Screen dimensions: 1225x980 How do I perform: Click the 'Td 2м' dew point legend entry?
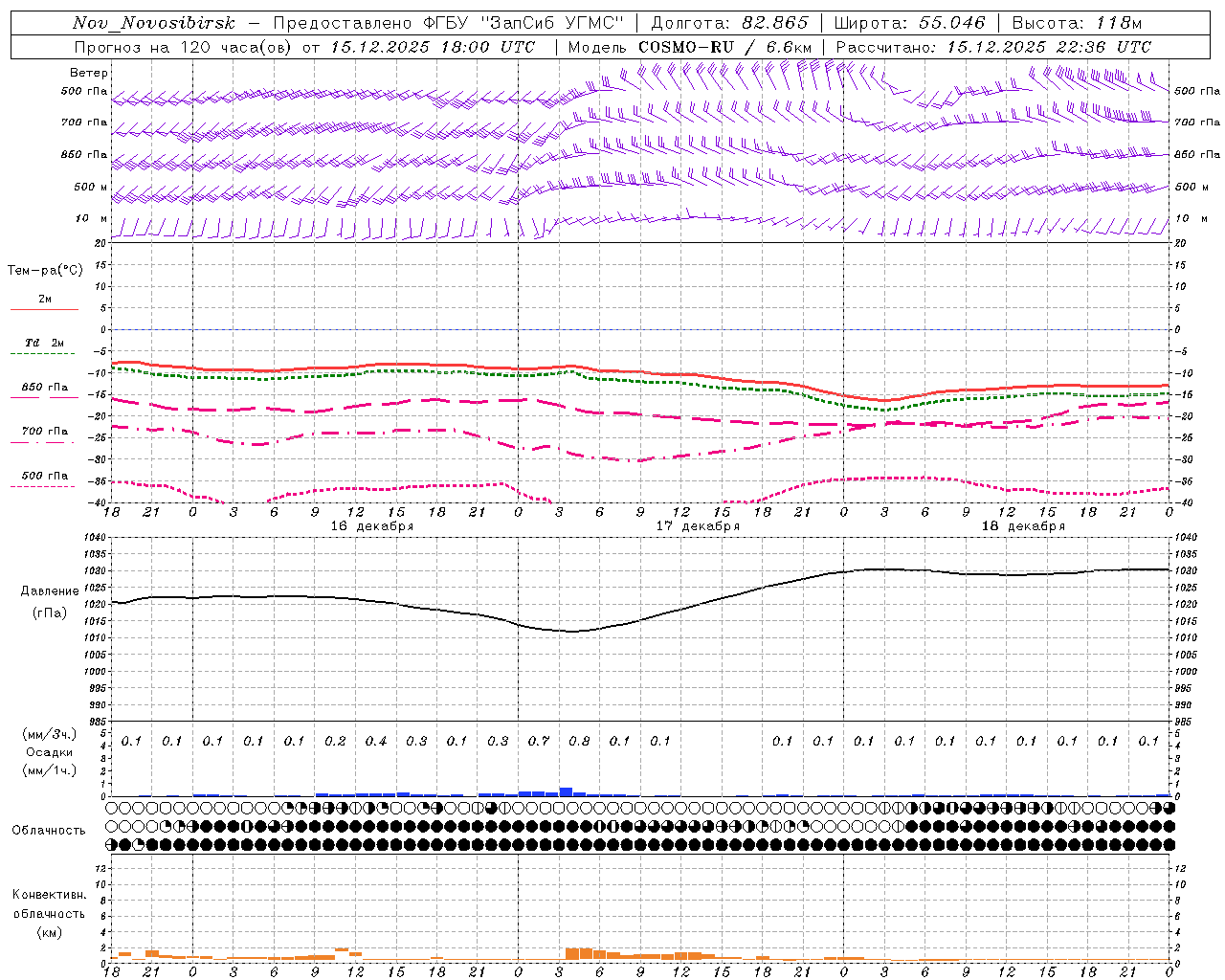coord(45,343)
